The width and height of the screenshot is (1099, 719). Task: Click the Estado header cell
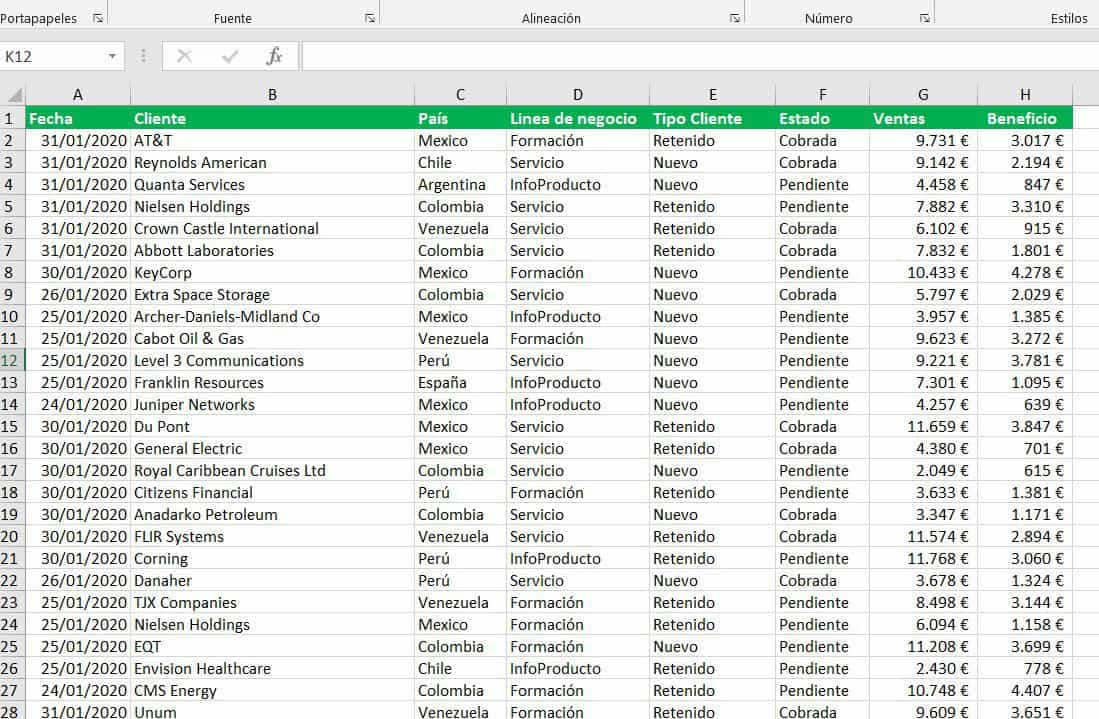pos(823,118)
